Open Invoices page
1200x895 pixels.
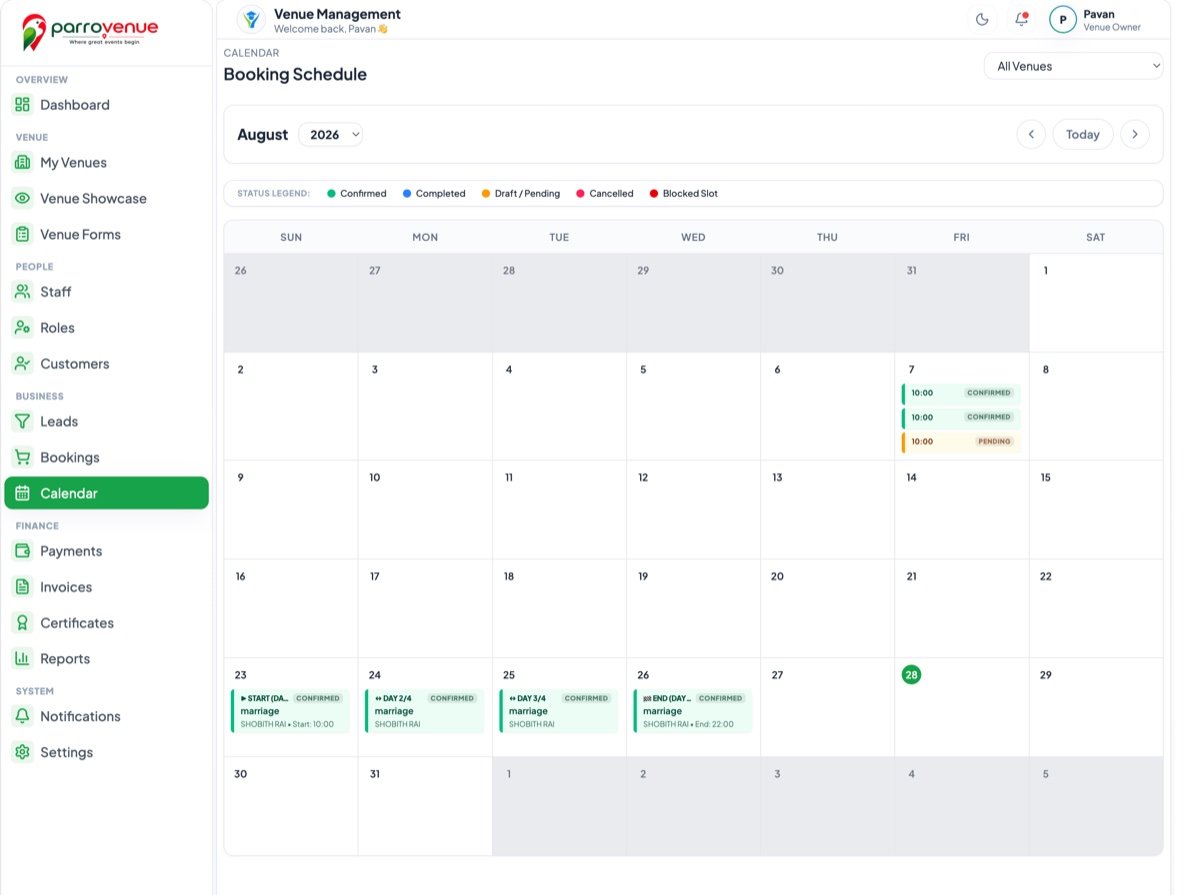106,587
